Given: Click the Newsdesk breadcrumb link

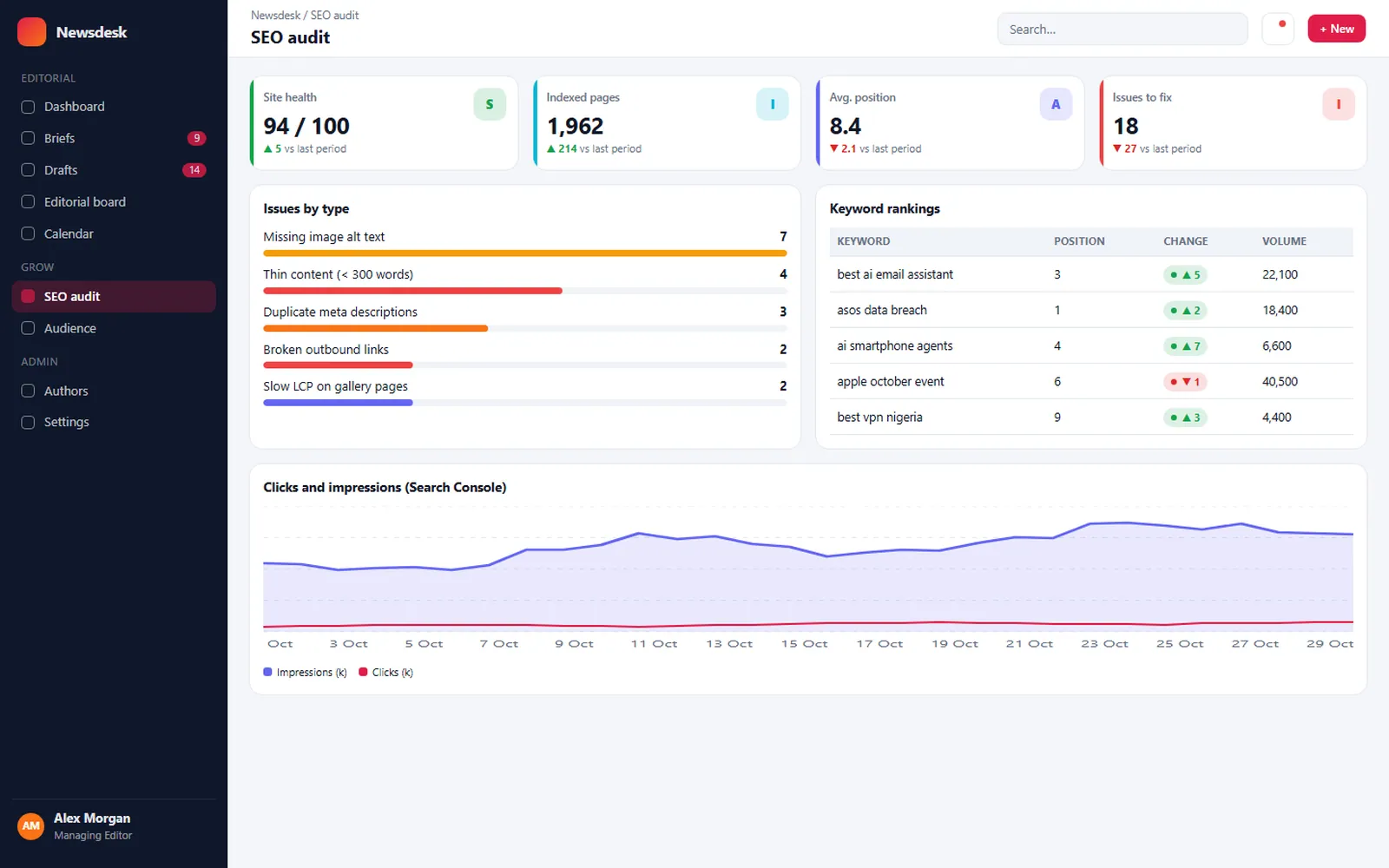Looking at the screenshot, I should tap(275, 16).
